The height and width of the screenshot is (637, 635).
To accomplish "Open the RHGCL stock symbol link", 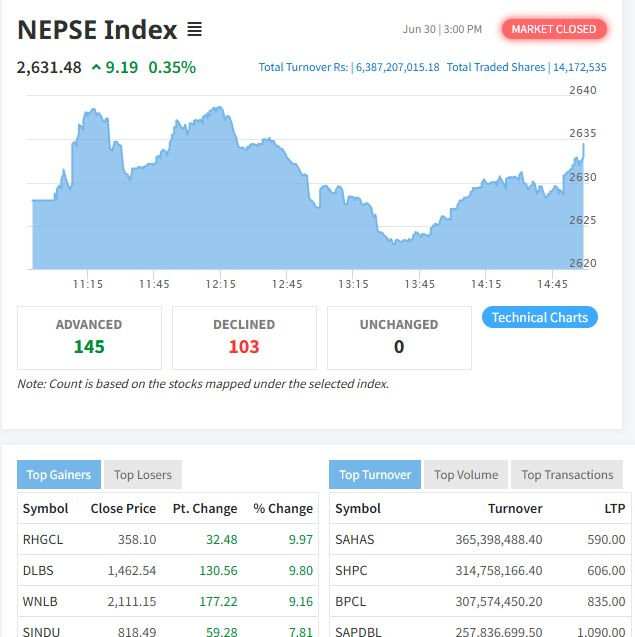I will tap(42, 539).
